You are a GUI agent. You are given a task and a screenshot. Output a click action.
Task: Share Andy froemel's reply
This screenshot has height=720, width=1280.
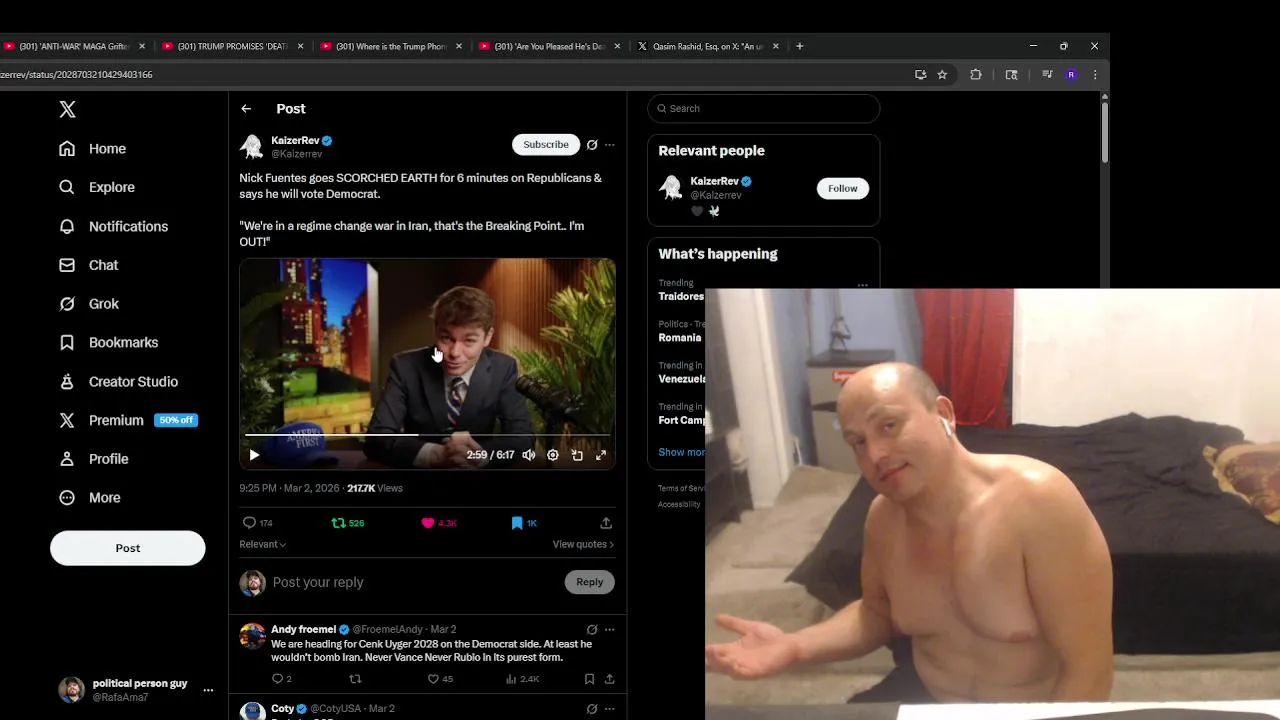tap(609, 679)
